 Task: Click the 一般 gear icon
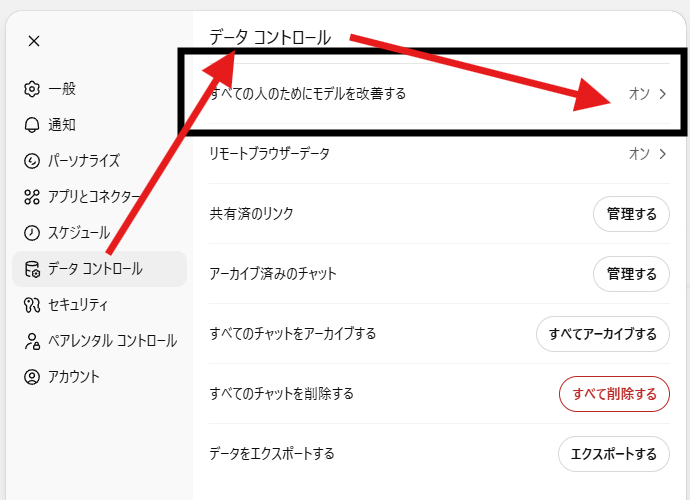click(32, 89)
